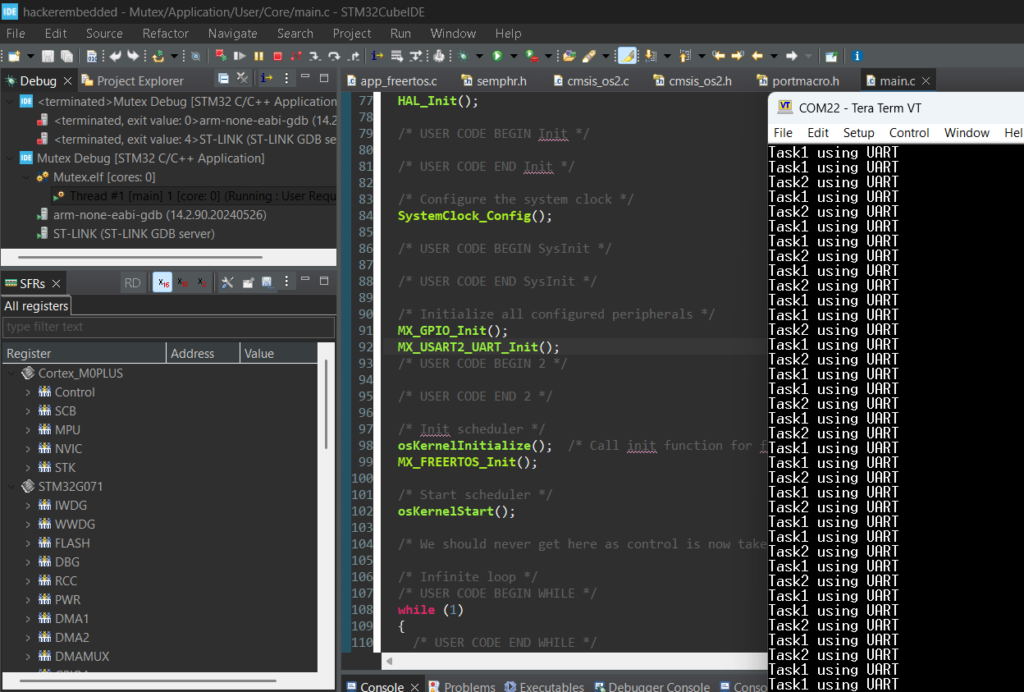Toggle hexadecimal X16 register format
The height and width of the screenshot is (692, 1024).
tap(162, 283)
